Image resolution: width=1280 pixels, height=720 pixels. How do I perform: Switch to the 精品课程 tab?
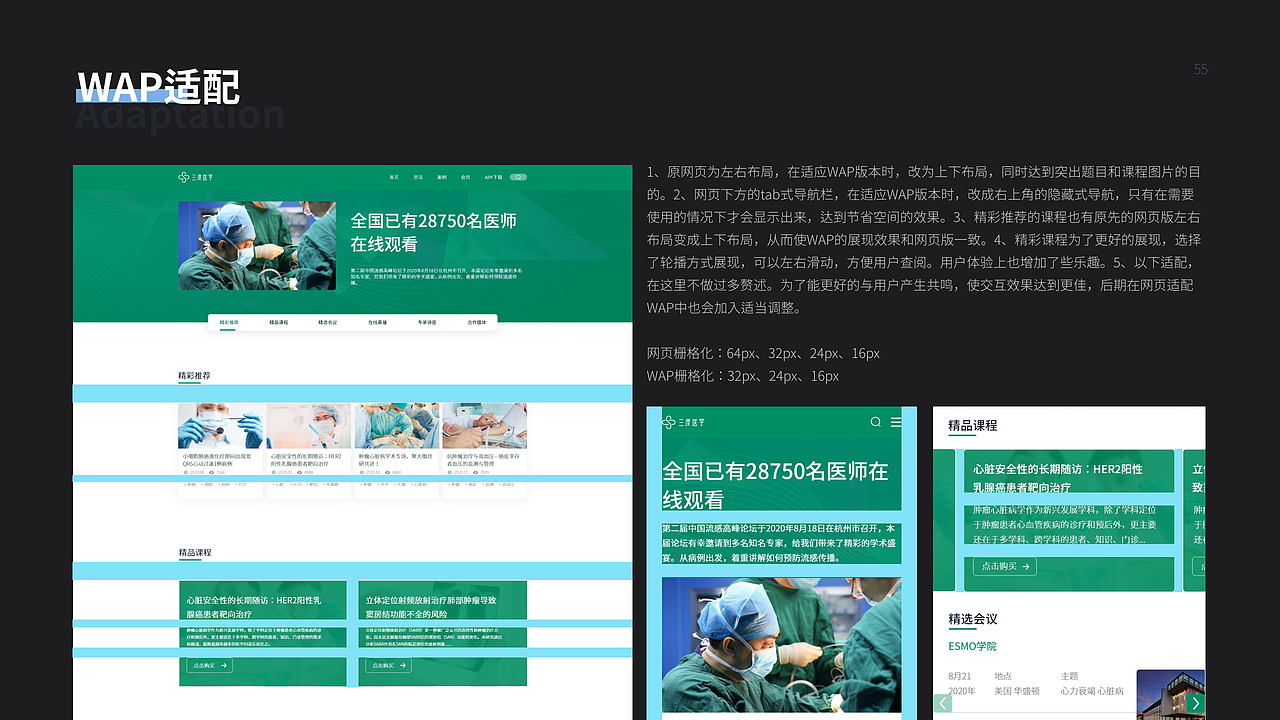coord(277,322)
